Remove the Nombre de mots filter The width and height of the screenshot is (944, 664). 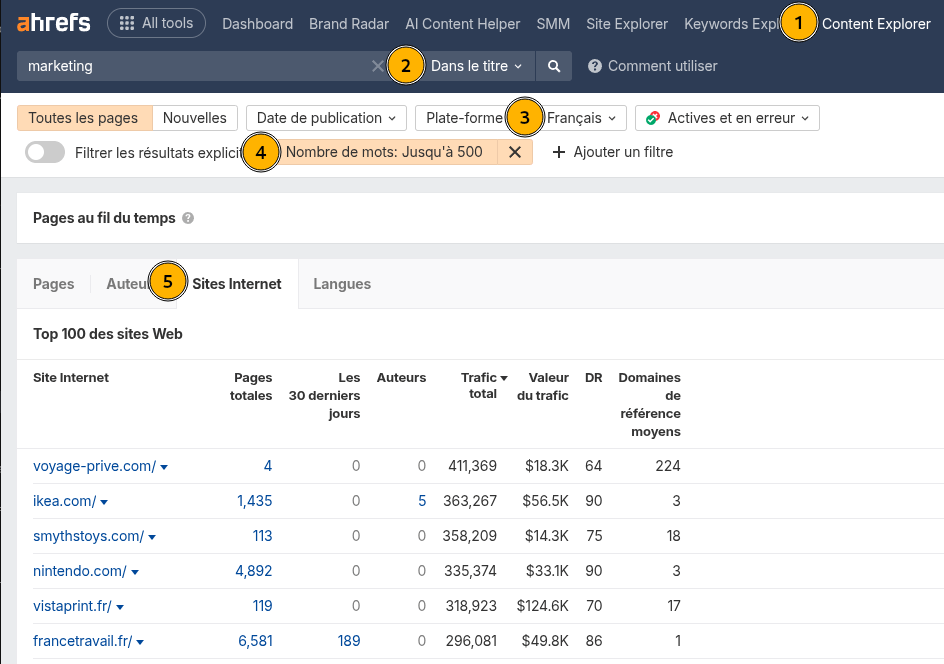click(x=516, y=152)
